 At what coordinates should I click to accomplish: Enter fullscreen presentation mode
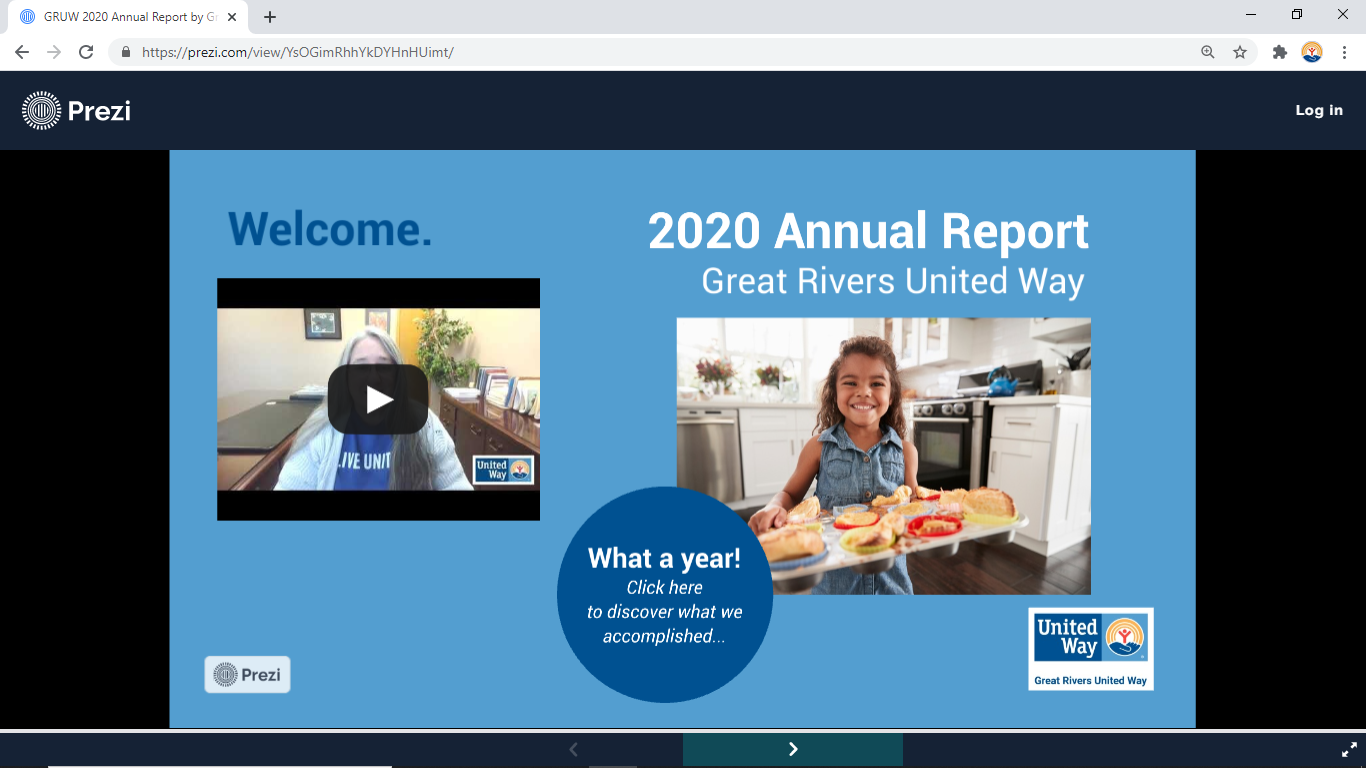[x=1349, y=749]
